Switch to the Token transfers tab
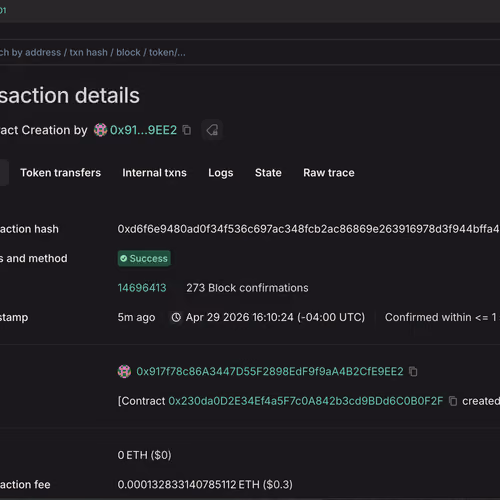Viewport: 500px width, 500px height. click(60, 173)
